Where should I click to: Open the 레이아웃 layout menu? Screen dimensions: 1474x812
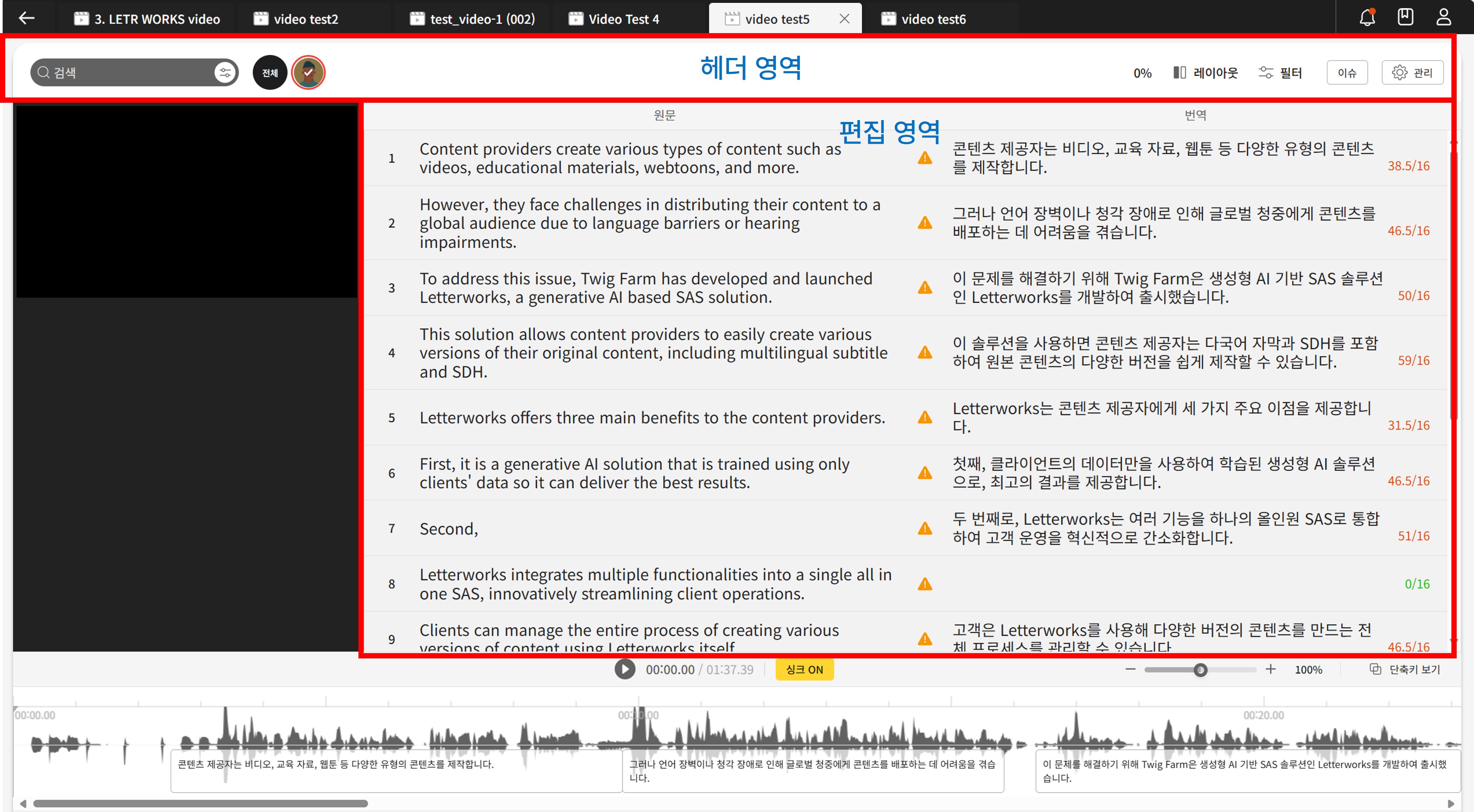tap(1205, 73)
